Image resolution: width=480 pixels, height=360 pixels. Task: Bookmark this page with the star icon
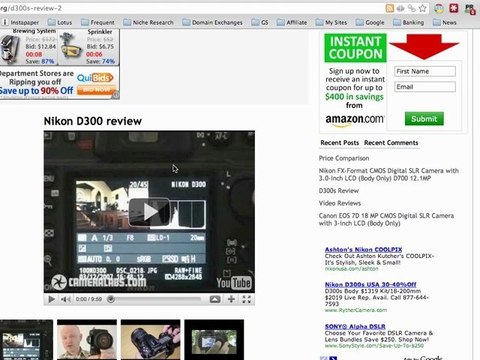coord(423,8)
